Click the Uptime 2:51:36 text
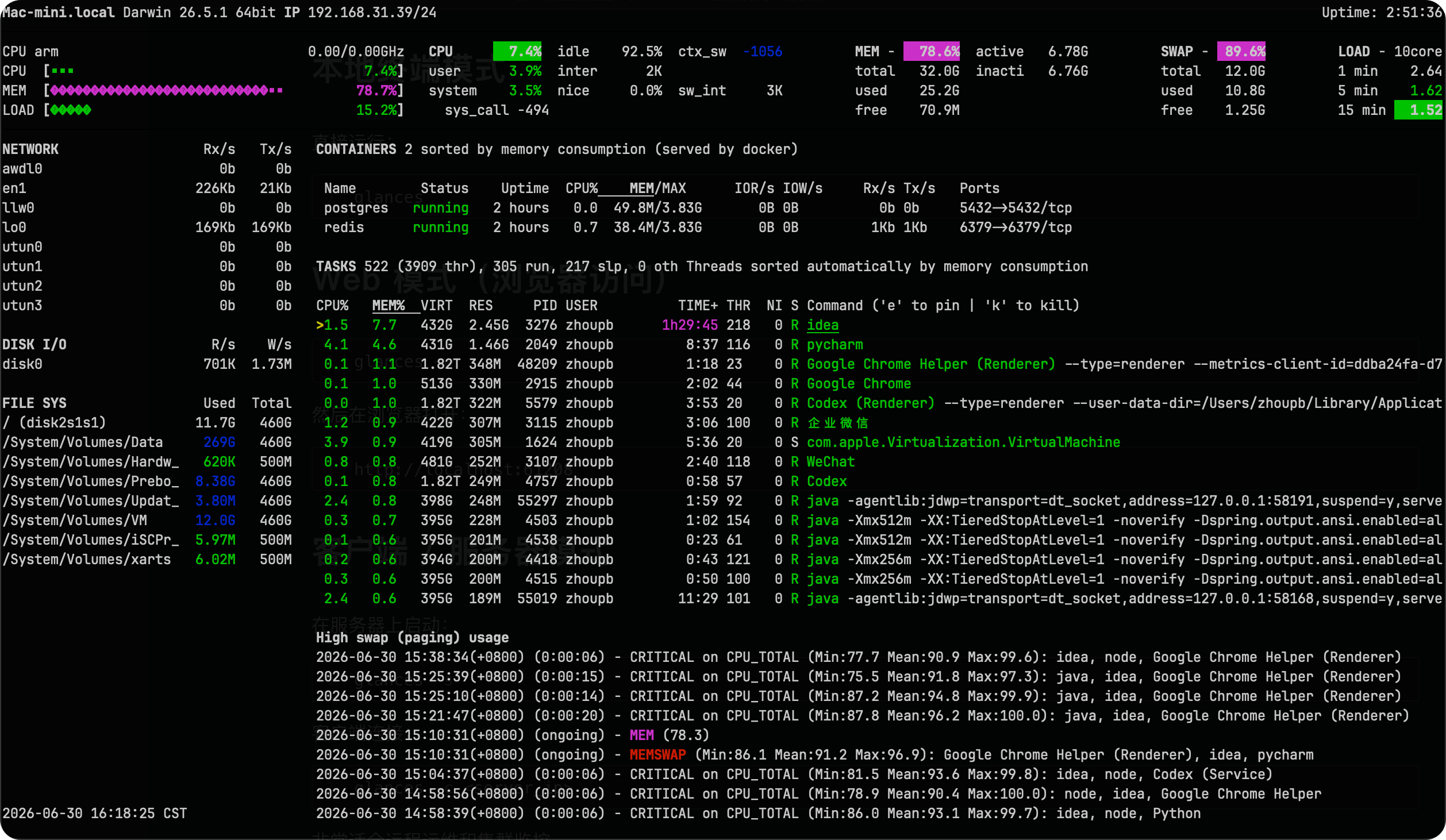 pos(1382,13)
